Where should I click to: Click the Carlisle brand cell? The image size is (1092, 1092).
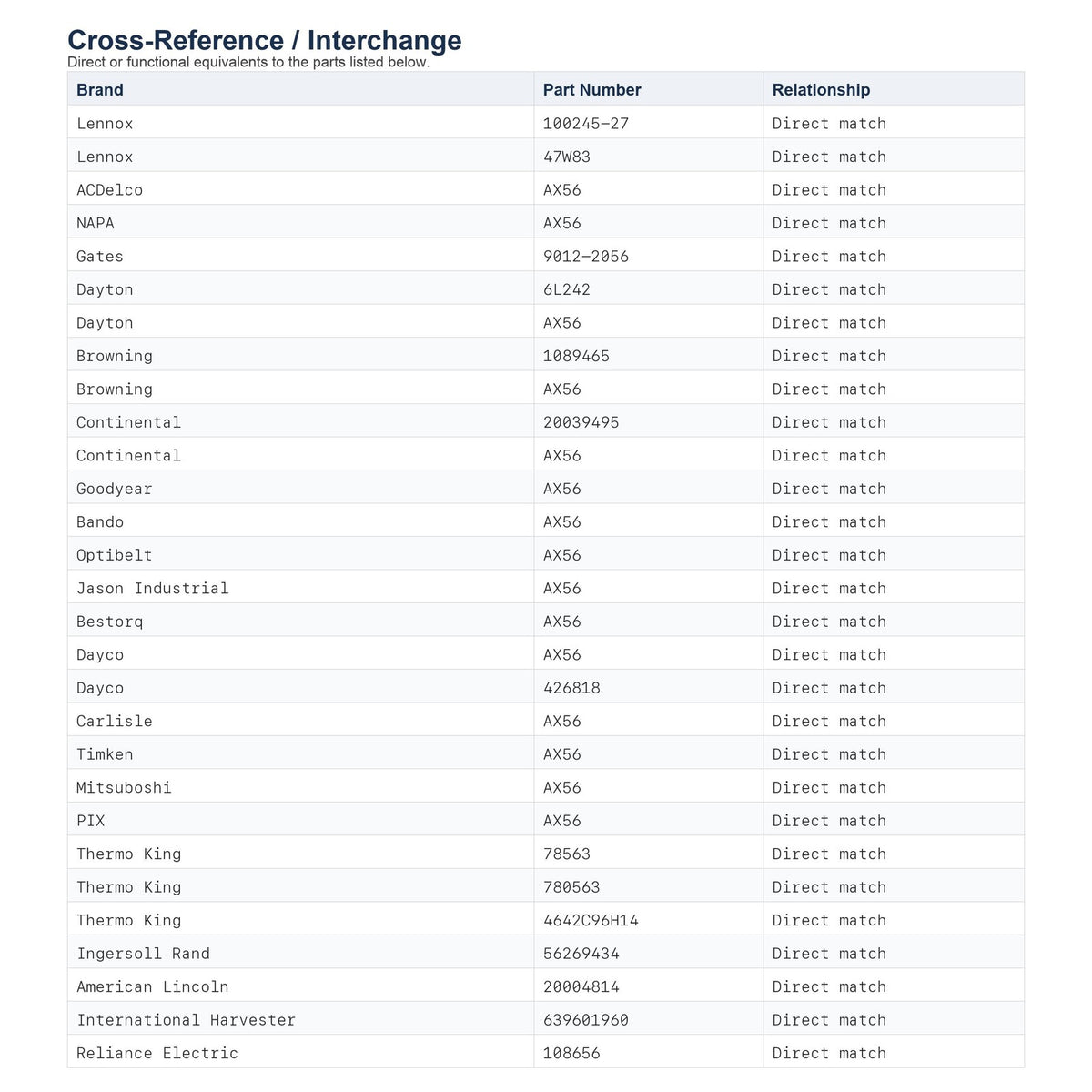pos(300,722)
